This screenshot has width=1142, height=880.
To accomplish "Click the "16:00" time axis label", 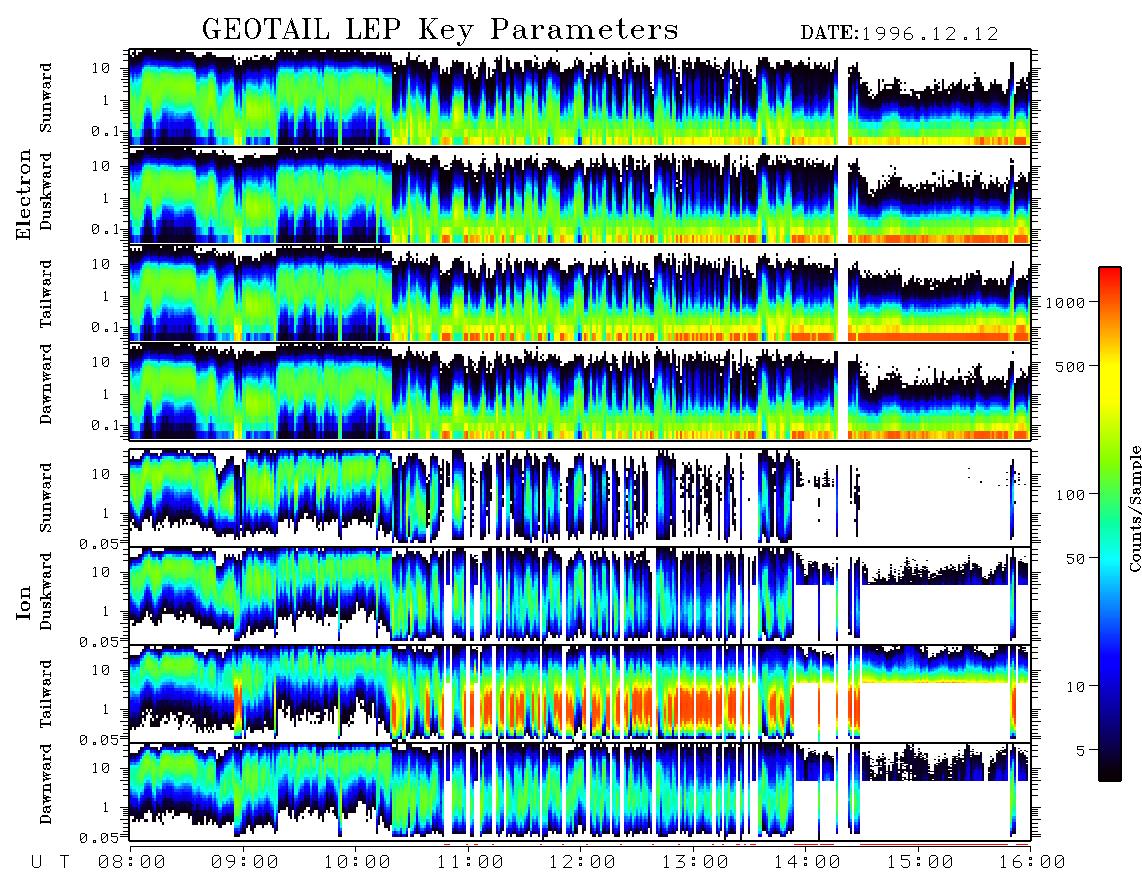I will pos(1032,862).
